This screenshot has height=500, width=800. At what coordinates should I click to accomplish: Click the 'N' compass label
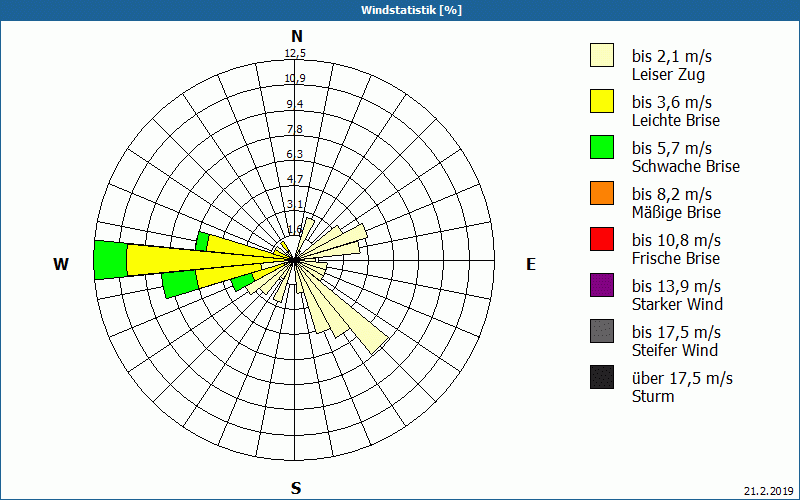click(x=297, y=36)
